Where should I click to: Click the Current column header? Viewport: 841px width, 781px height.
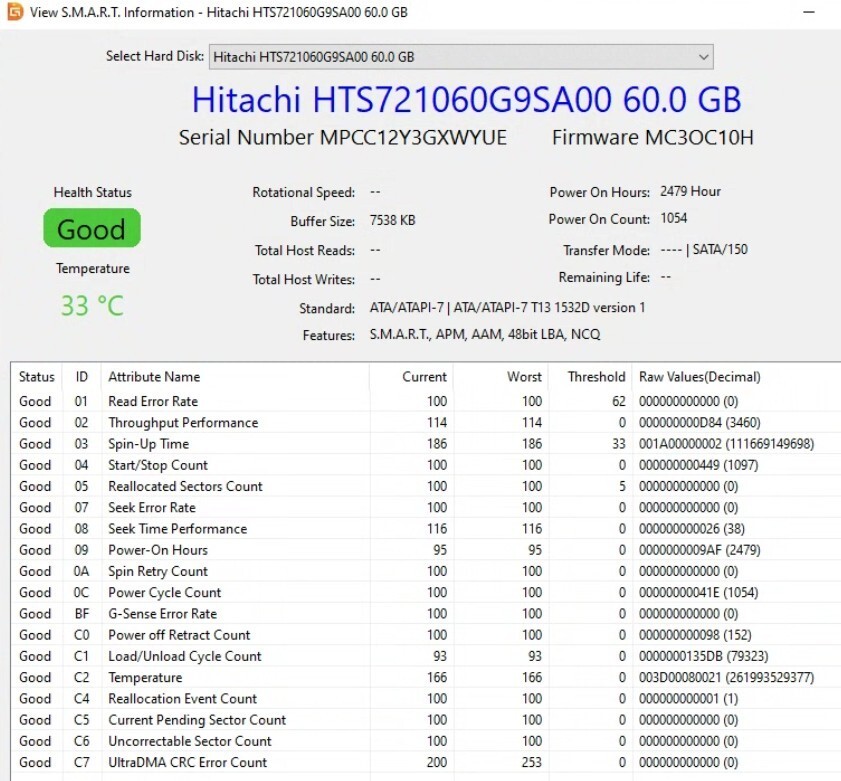(411, 377)
